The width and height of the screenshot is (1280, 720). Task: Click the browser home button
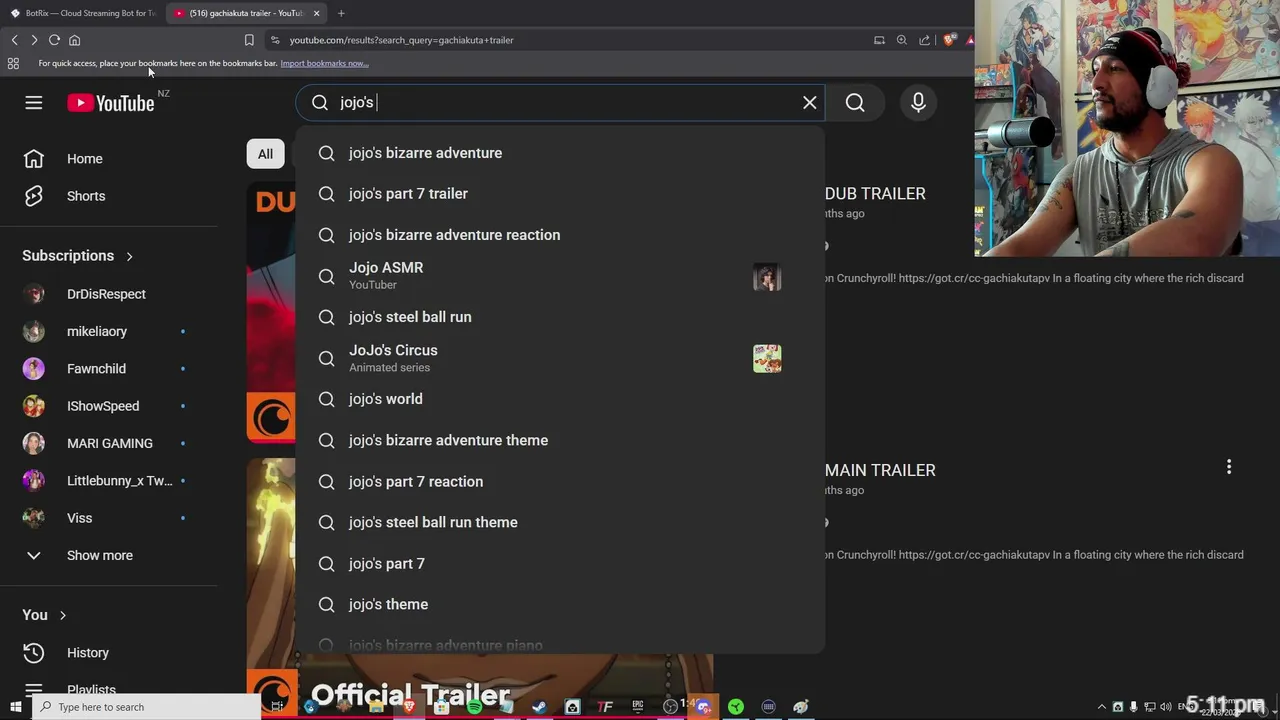[74, 40]
